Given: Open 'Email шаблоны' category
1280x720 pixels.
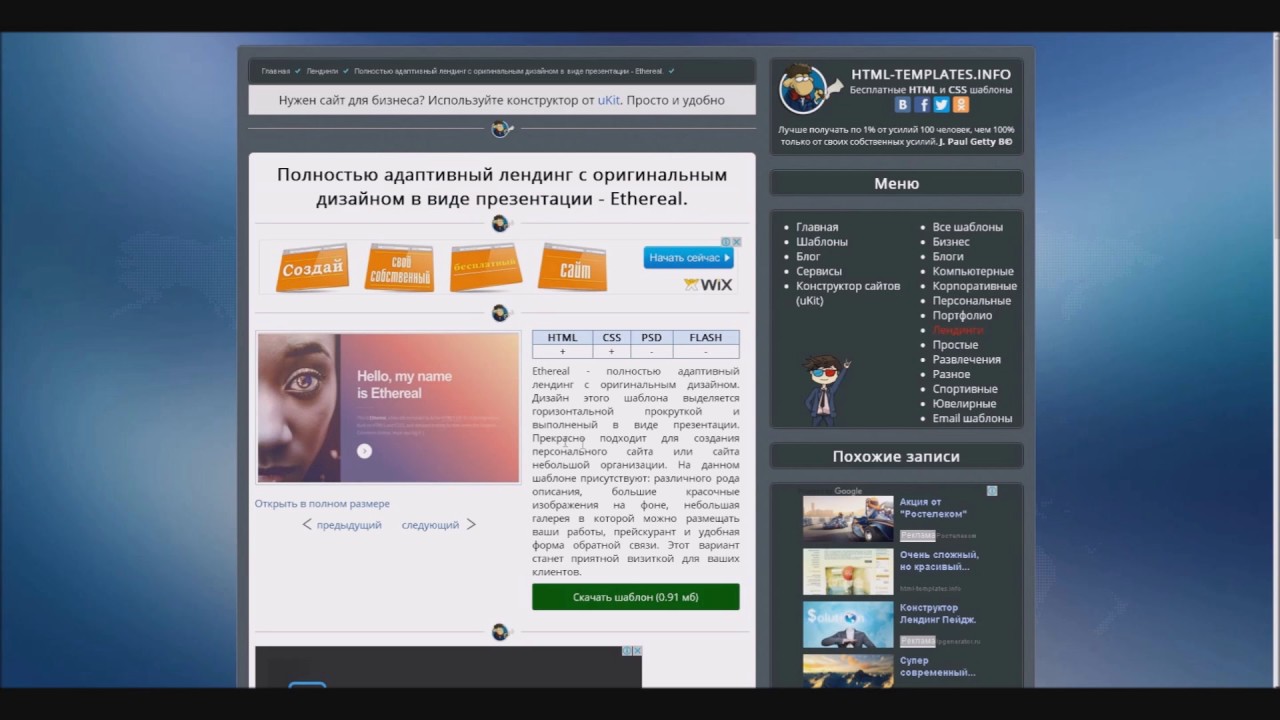Looking at the screenshot, I should point(972,418).
